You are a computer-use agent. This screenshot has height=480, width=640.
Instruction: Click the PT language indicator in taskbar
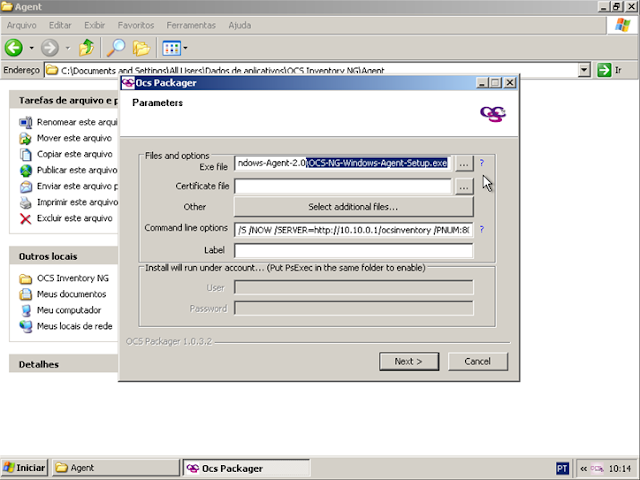point(562,469)
